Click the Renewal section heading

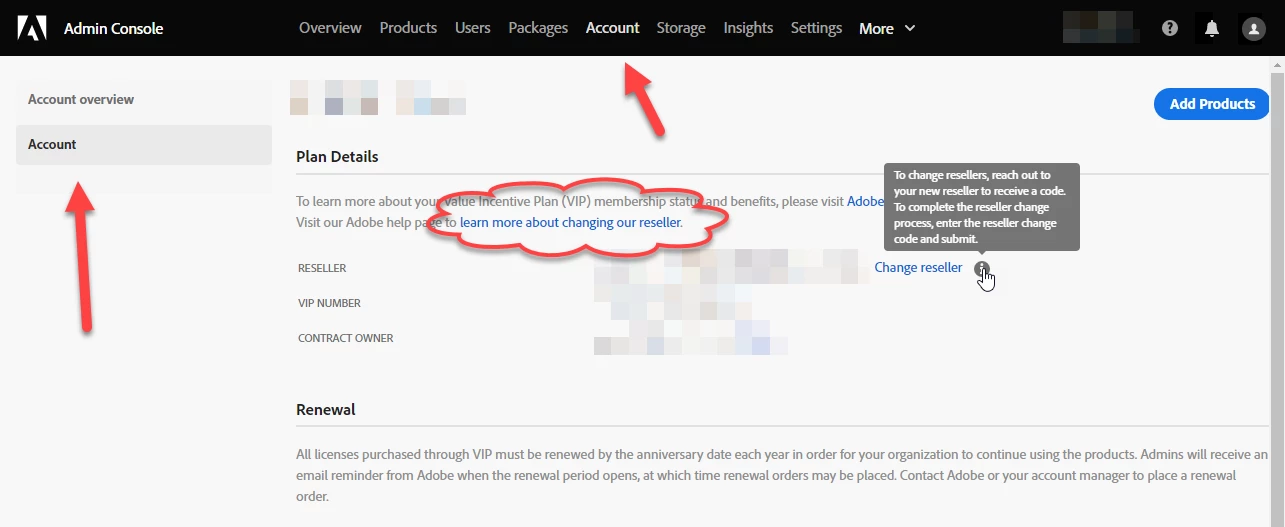[326, 410]
